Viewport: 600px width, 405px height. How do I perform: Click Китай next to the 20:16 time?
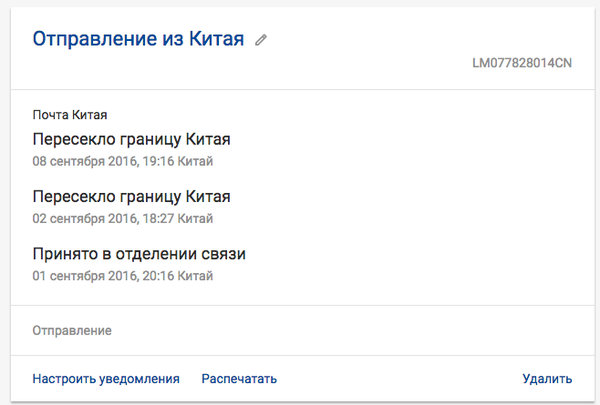[199, 274]
